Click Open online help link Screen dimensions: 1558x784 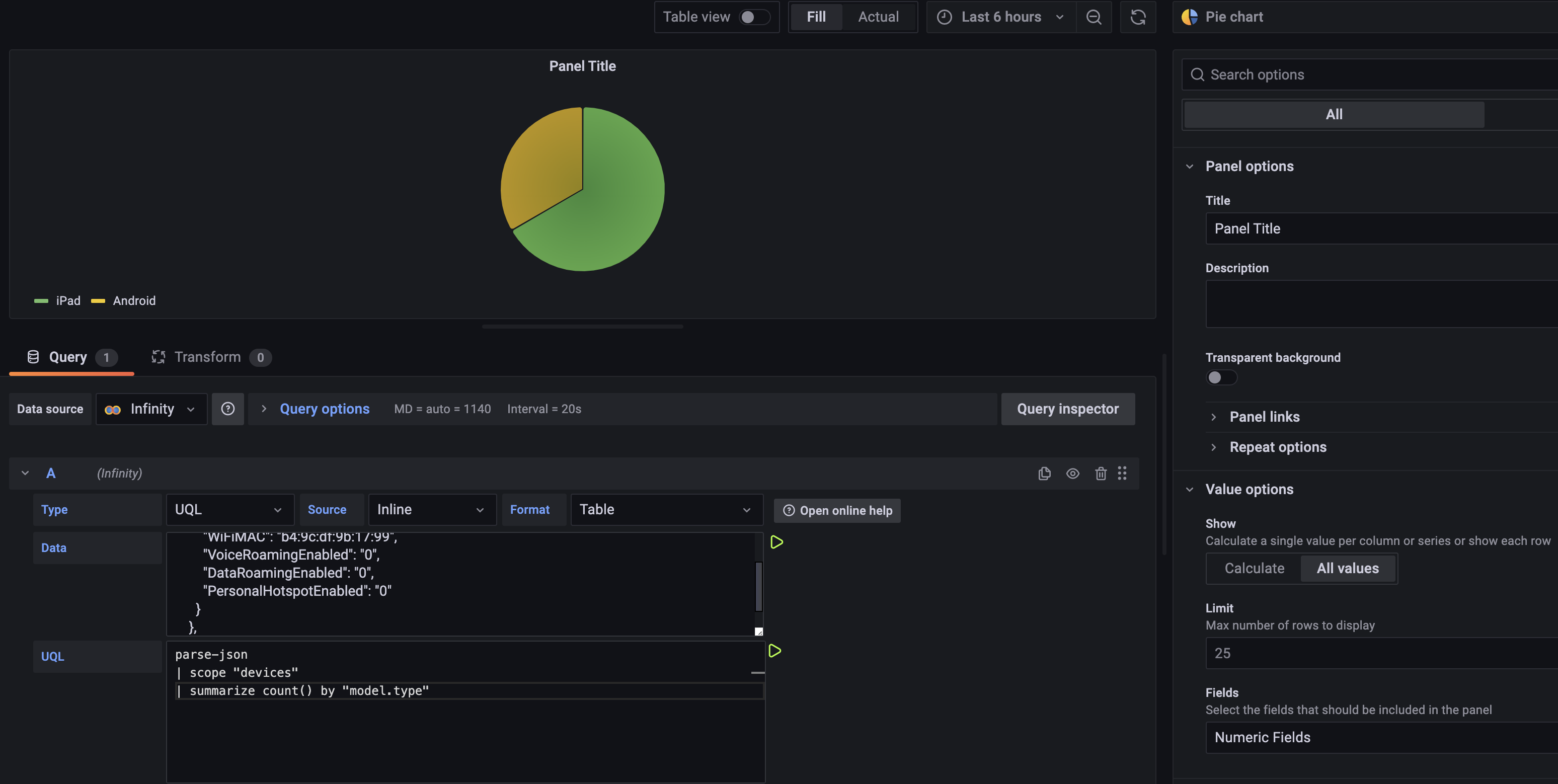pos(837,510)
